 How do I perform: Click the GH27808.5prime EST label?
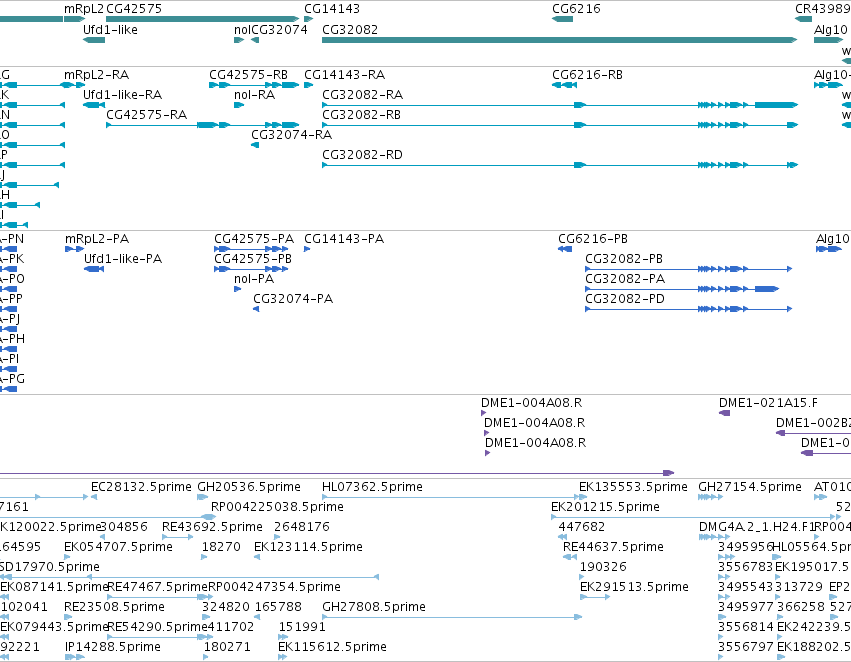[374, 607]
